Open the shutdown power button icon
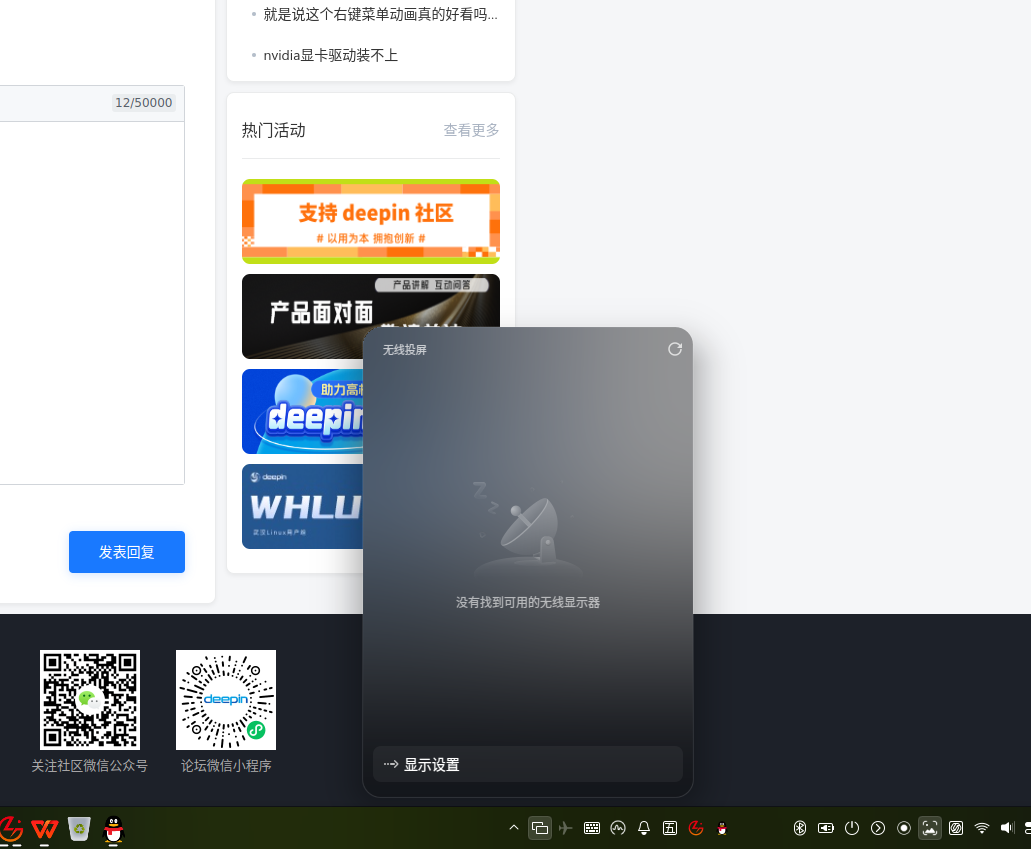The image size is (1031, 849). tap(852, 828)
